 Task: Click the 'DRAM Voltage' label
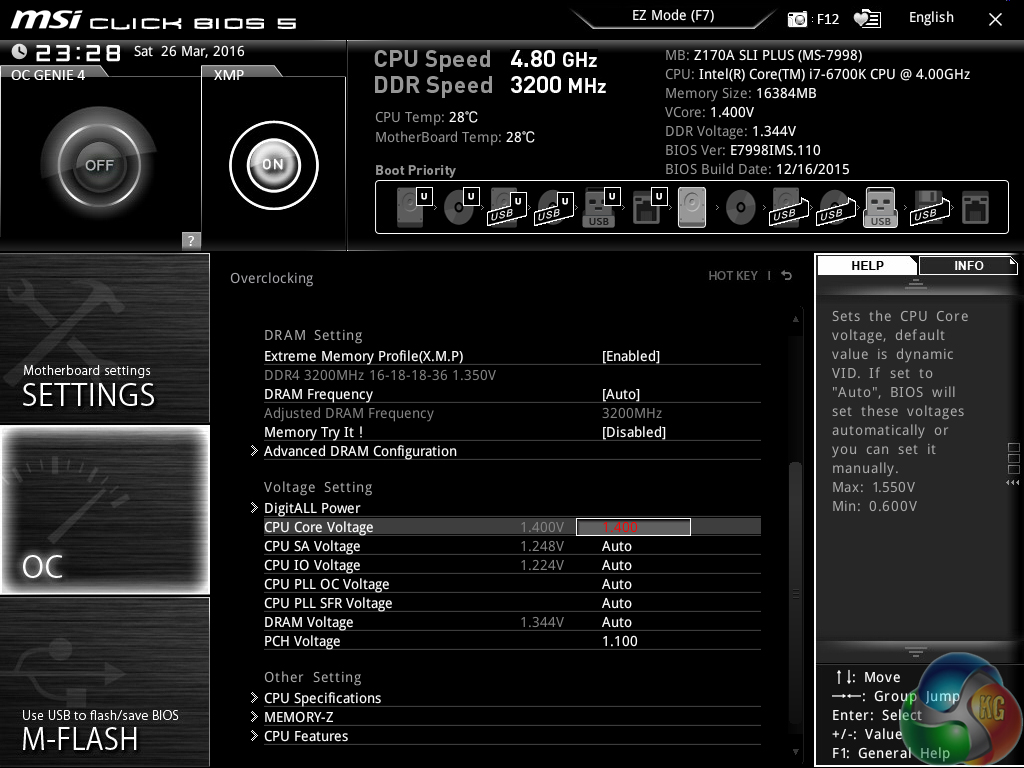308,622
